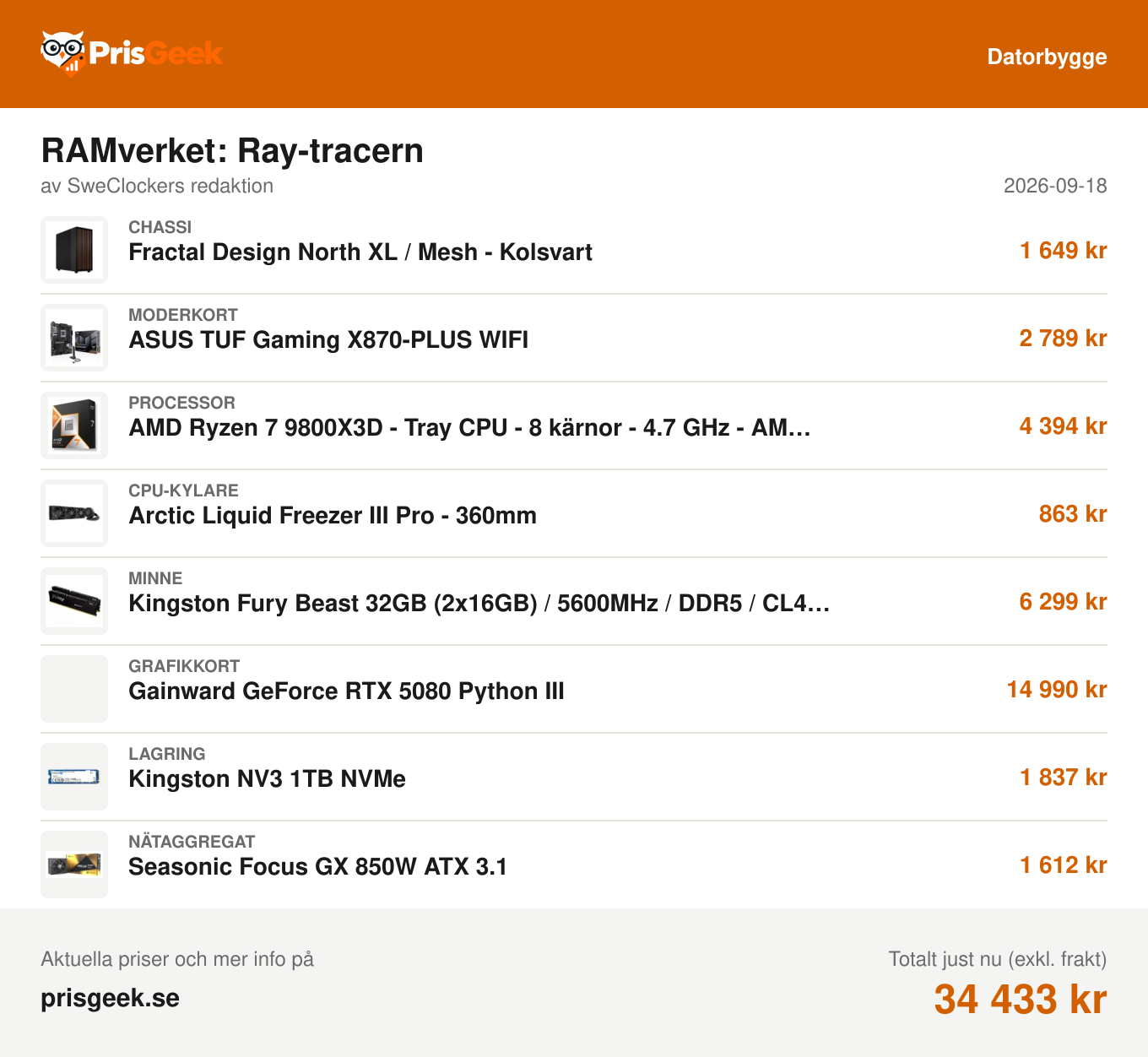The image size is (1148, 1057).
Task: Click the Totalt just nu (exkl. frakt) label
Action: pos(998,959)
